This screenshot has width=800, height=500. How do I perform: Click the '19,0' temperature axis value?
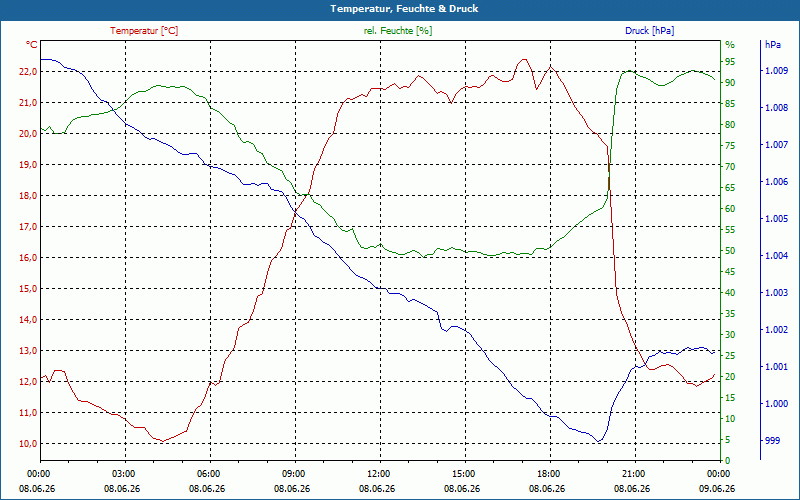pyautogui.click(x=28, y=165)
